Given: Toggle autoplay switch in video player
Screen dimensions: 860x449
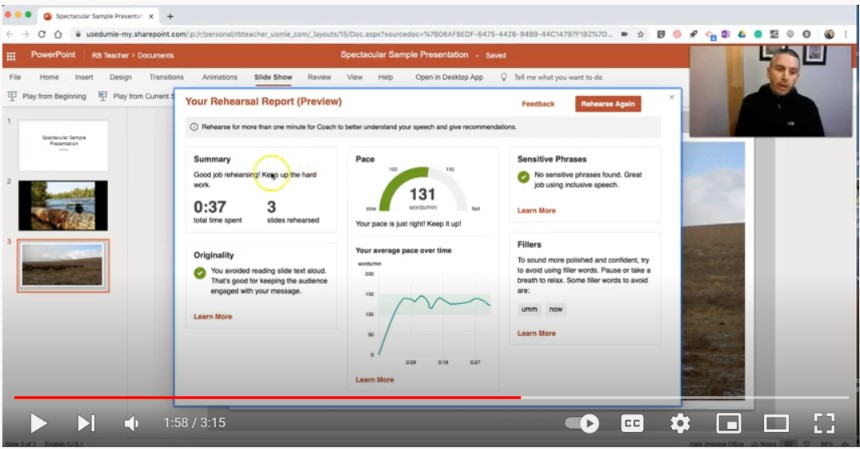Looking at the screenshot, I should coord(582,423).
